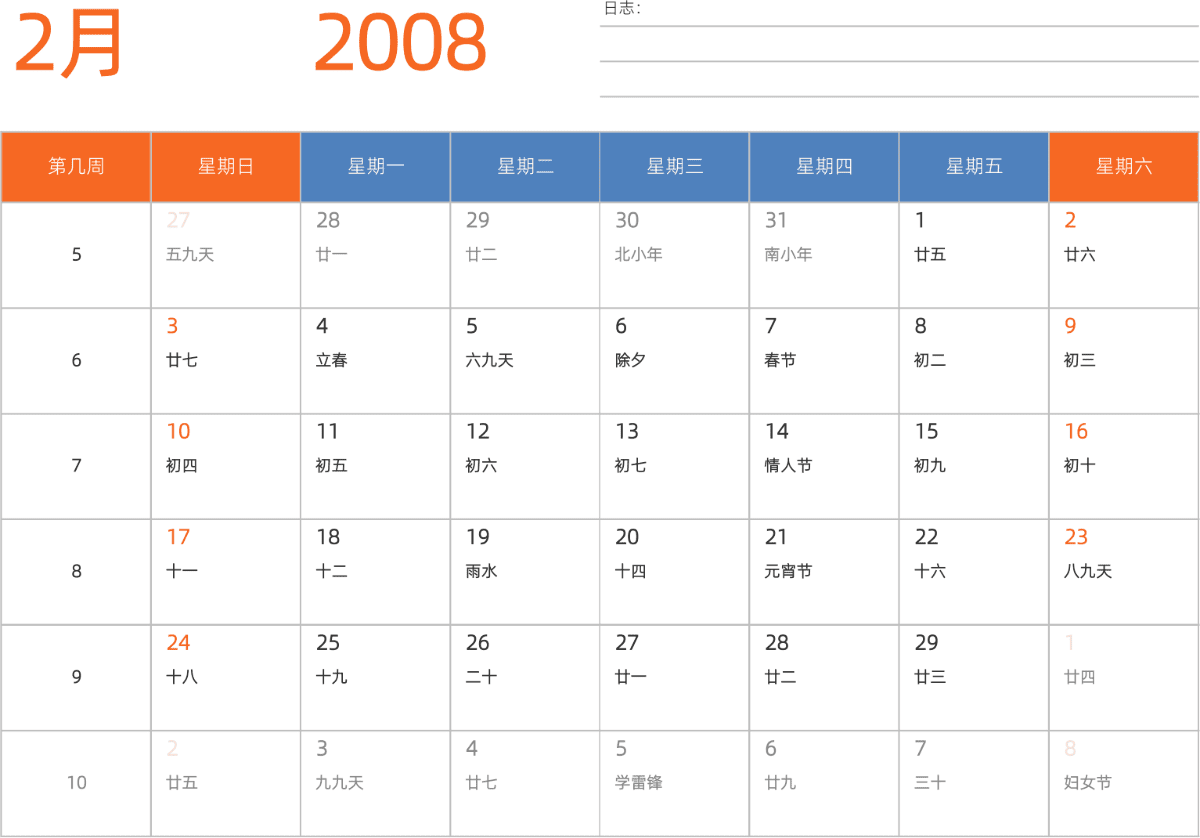Select the day labeled 妇女节
Viewport: 1200px width, 838px height.
tap(1124, 783)
